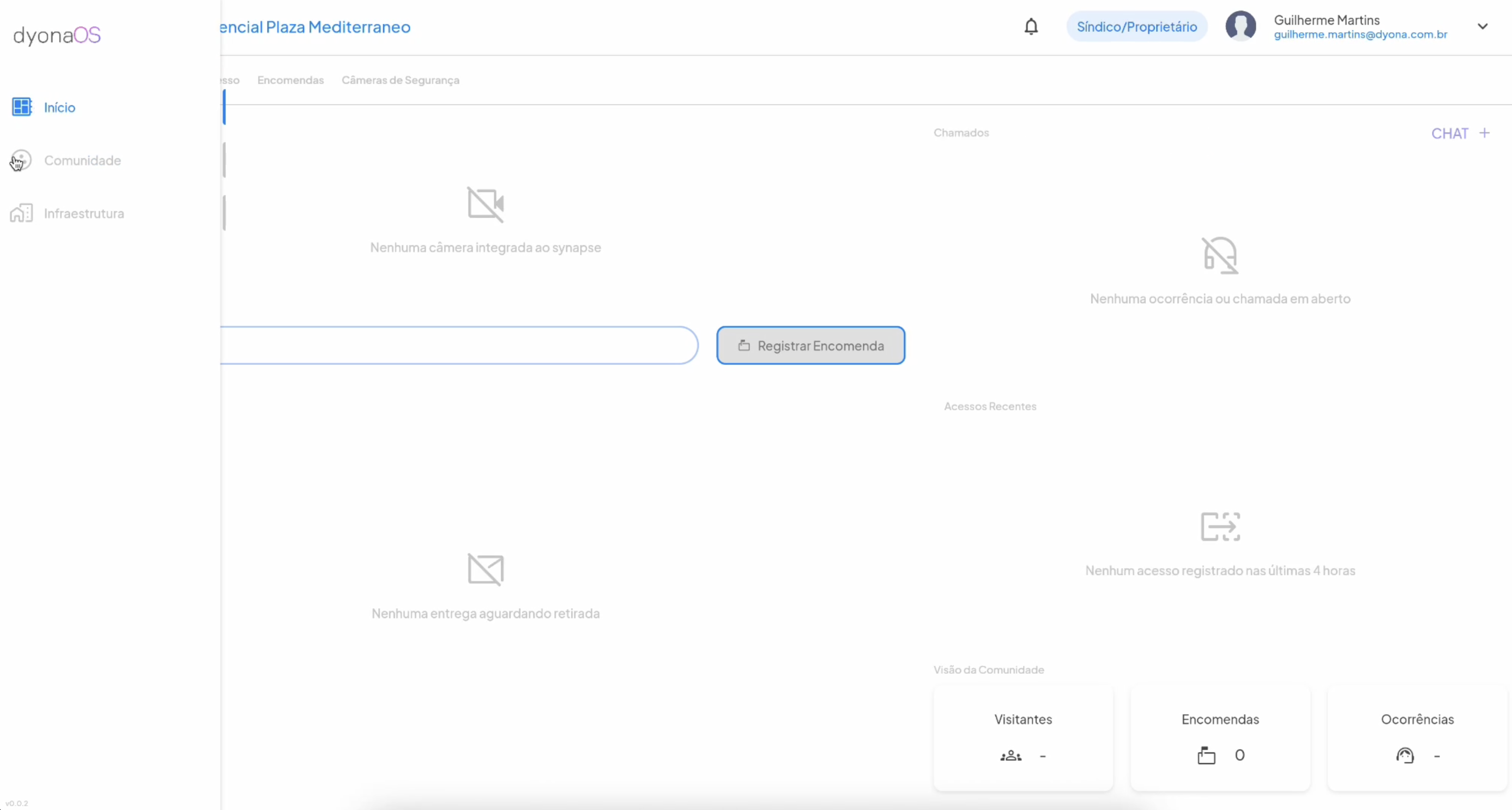Switch to the Encomendas tab
The image size is (1512, 810).
coord(290,81)
